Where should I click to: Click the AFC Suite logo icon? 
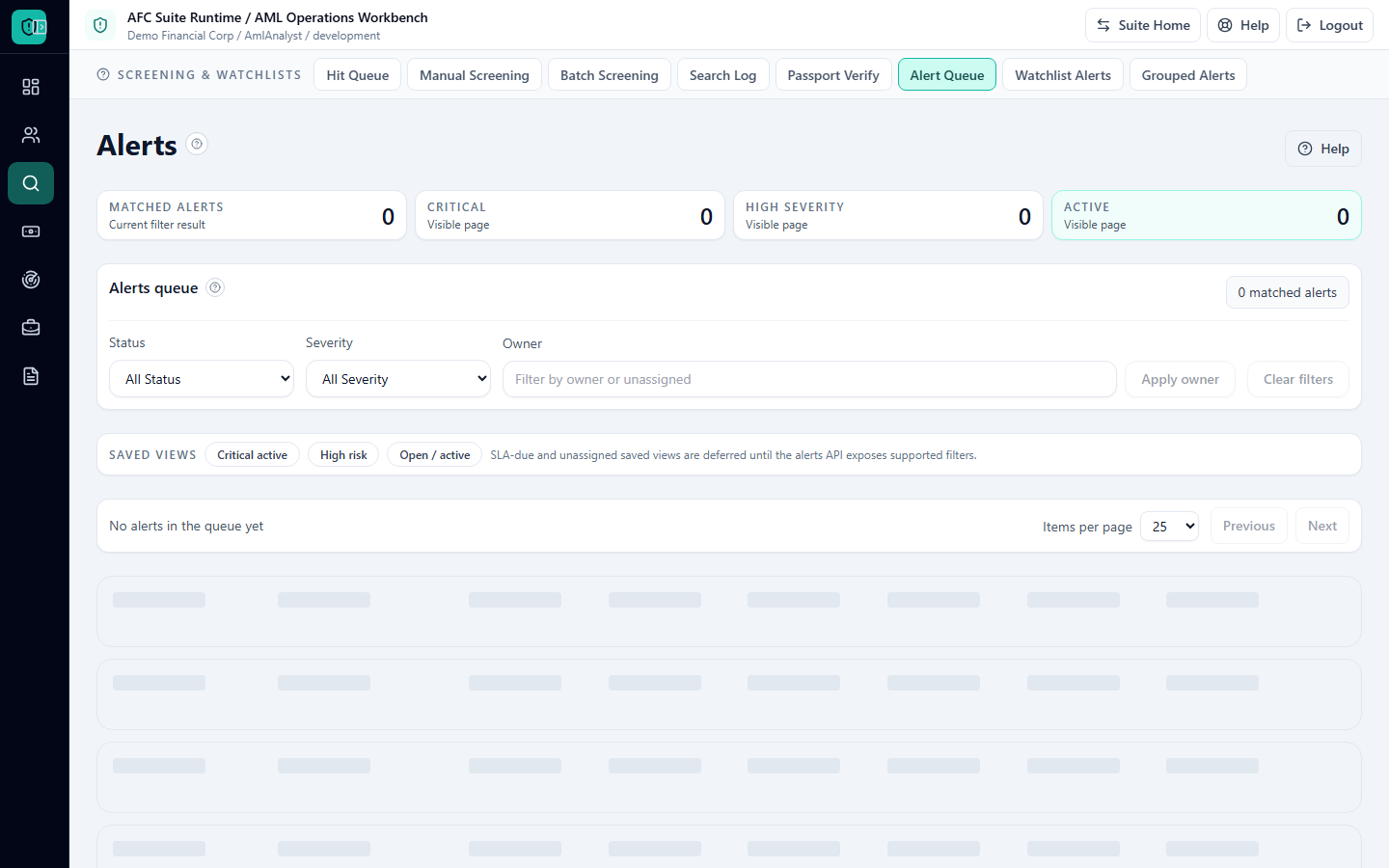[29, 27]
